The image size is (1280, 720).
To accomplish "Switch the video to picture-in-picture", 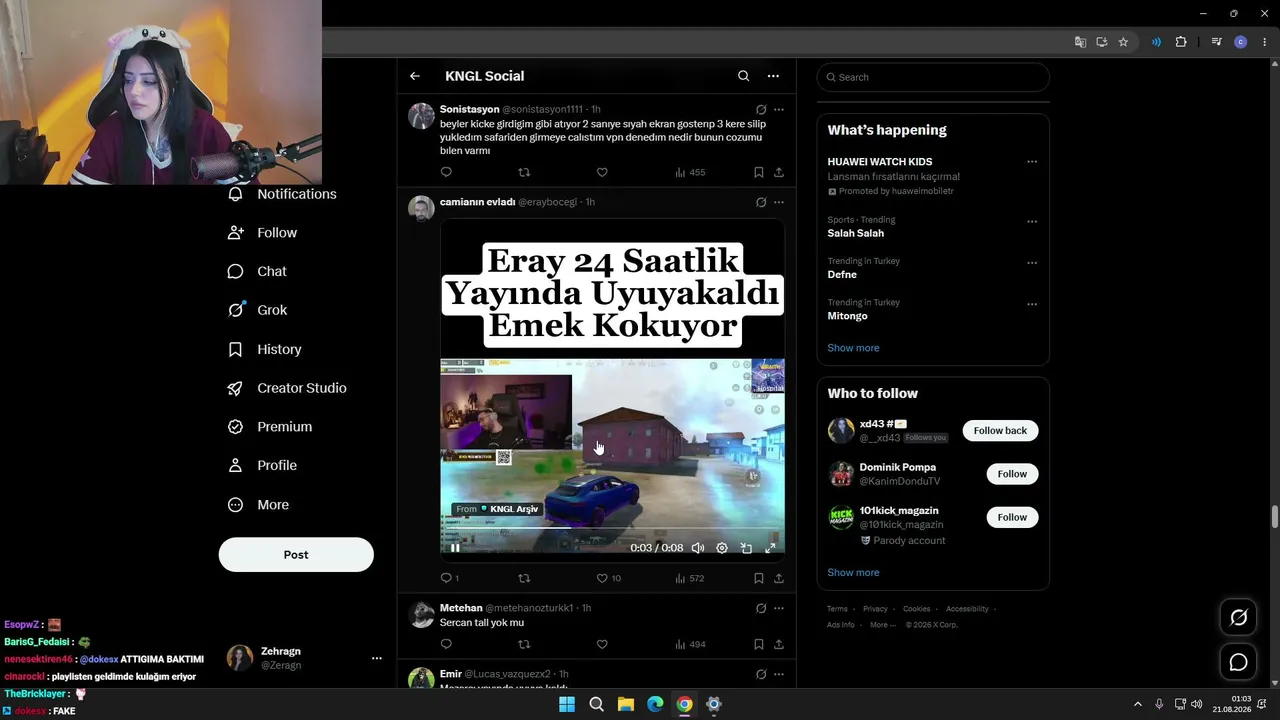I will [746, 548].
